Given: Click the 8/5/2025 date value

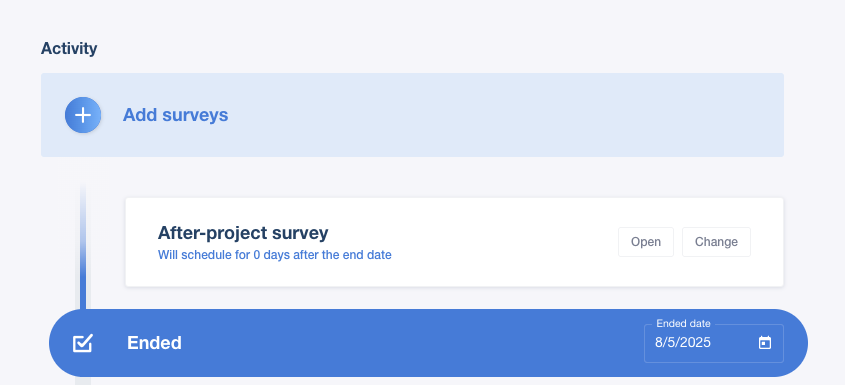Looking at the screenshot, I should tap(683, 342).
